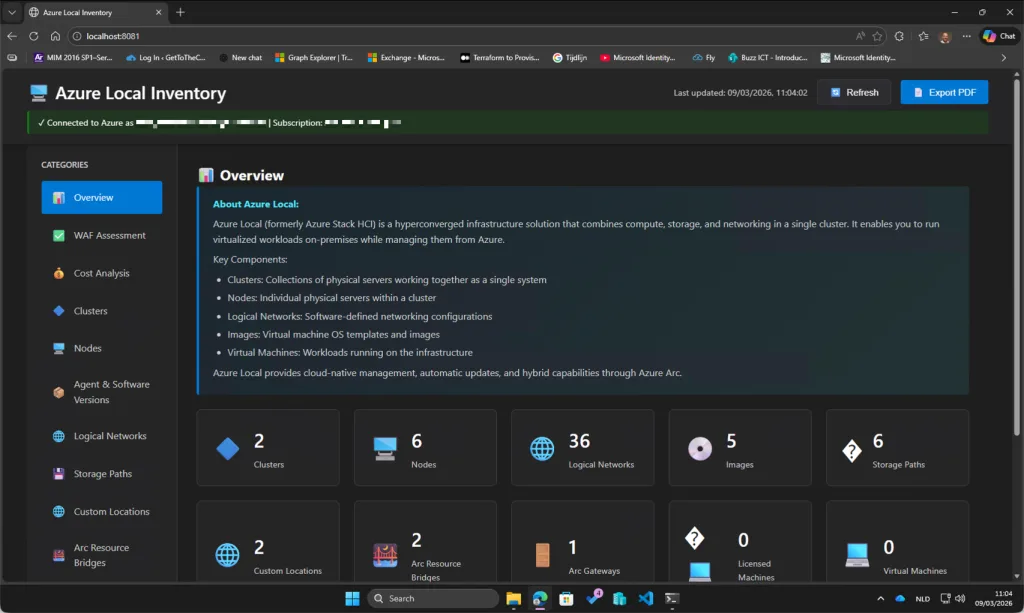Click the Export PDF button

click(944, 92)
